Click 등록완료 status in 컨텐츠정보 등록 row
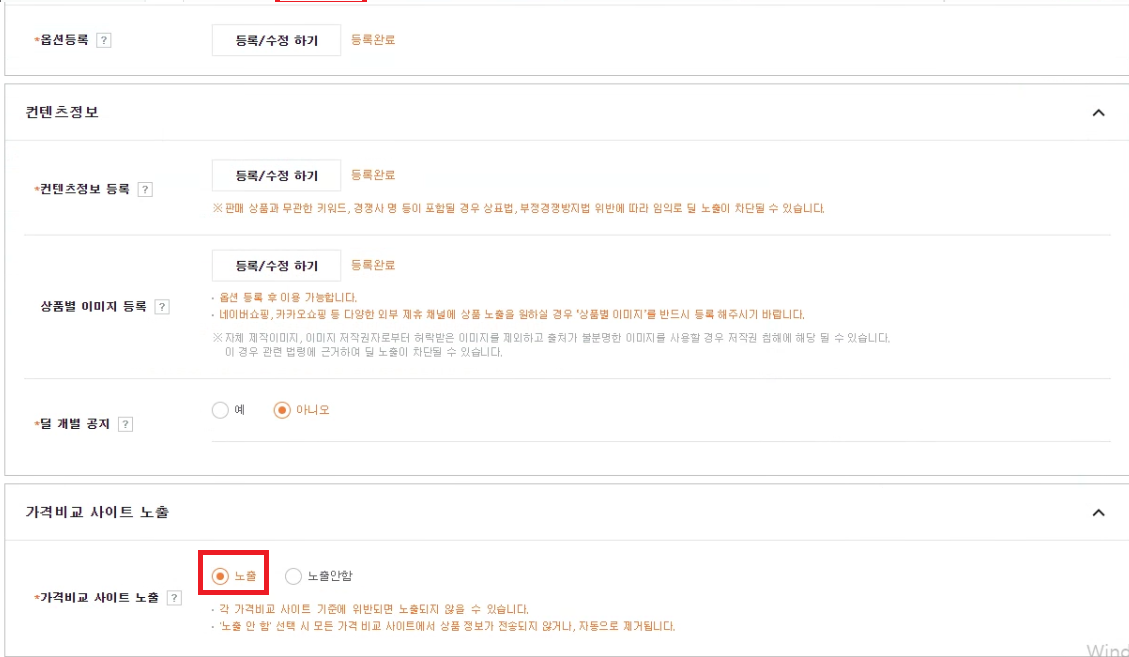1129x657 pixels. (373, 175)
